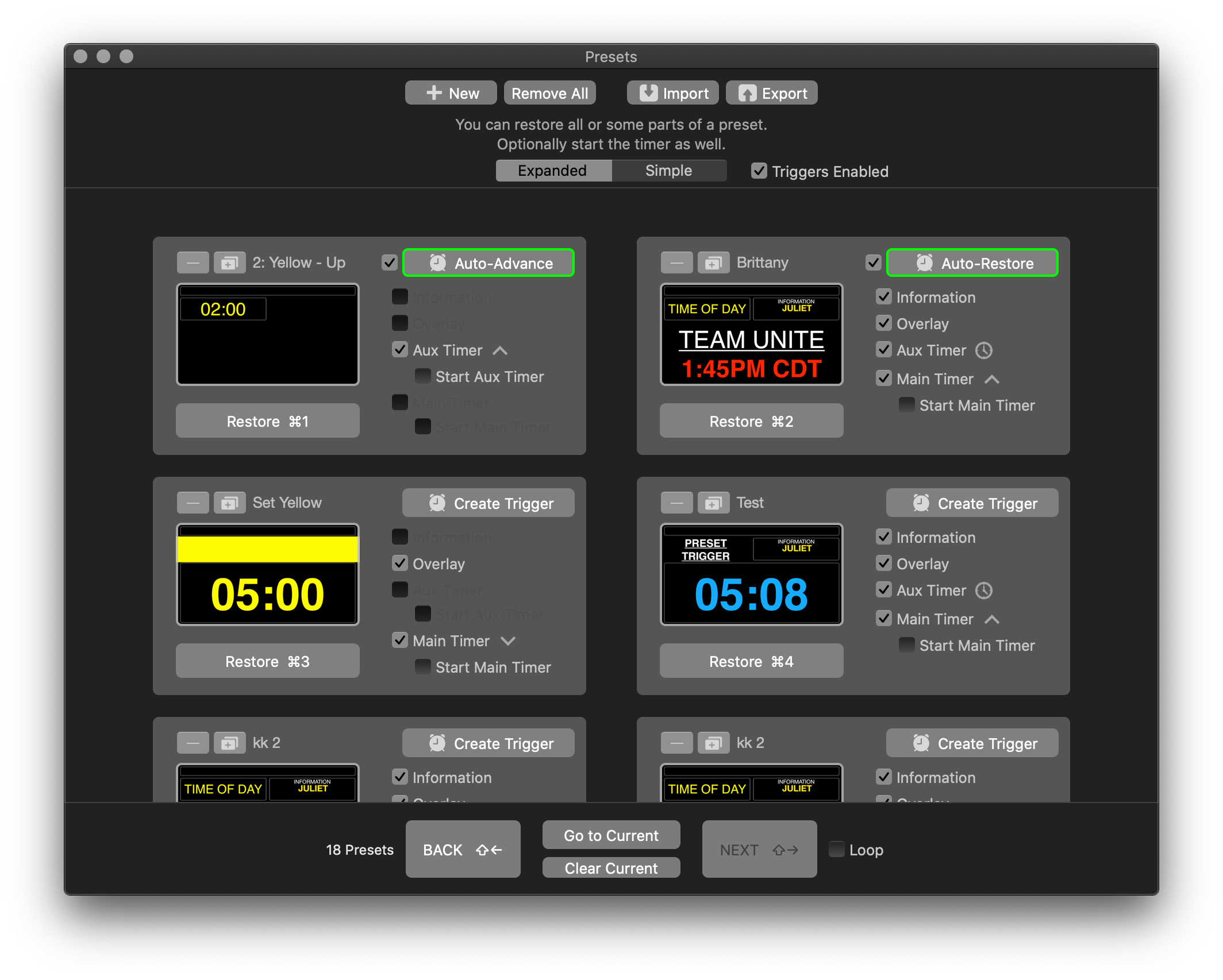This screenshot has width=1223, height=980.
Task: Remove the right kk 2 preset
Action: (677, 743)
